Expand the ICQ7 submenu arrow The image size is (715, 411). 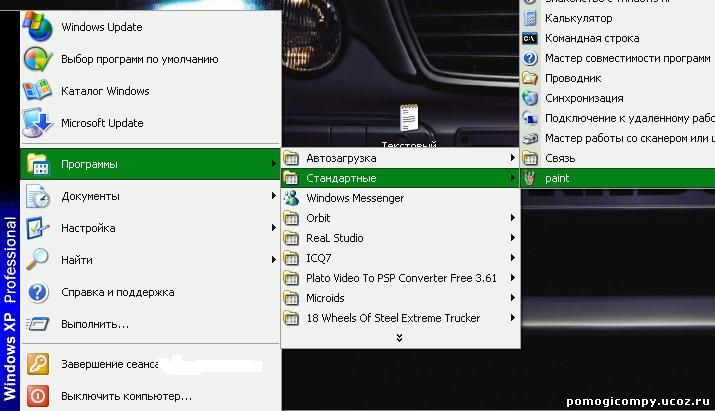(513, 258)
